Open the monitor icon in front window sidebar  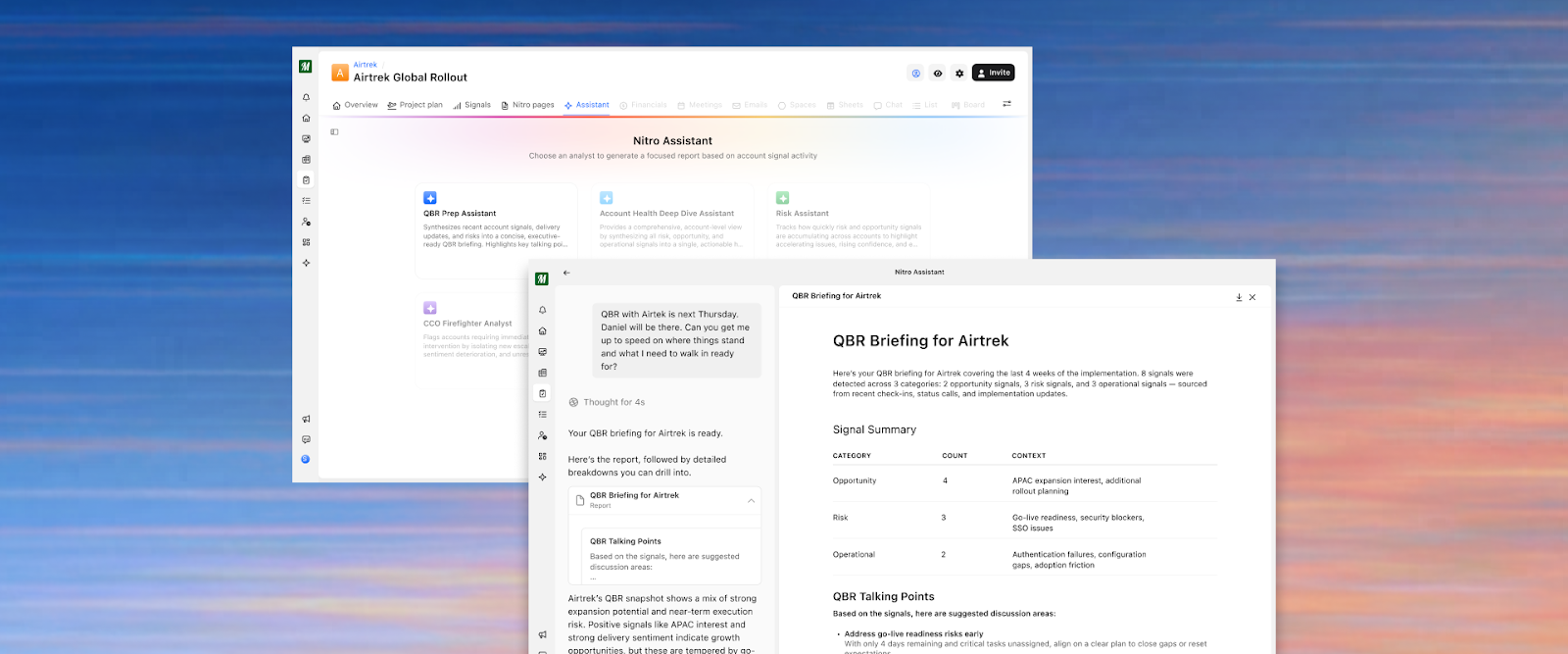542,352
